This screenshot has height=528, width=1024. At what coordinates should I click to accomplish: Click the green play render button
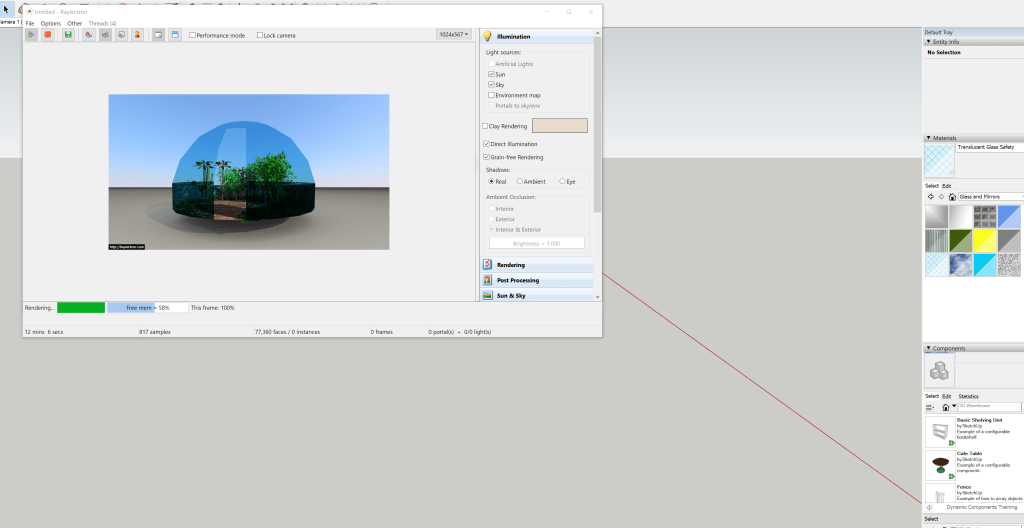tap(32, 35)
